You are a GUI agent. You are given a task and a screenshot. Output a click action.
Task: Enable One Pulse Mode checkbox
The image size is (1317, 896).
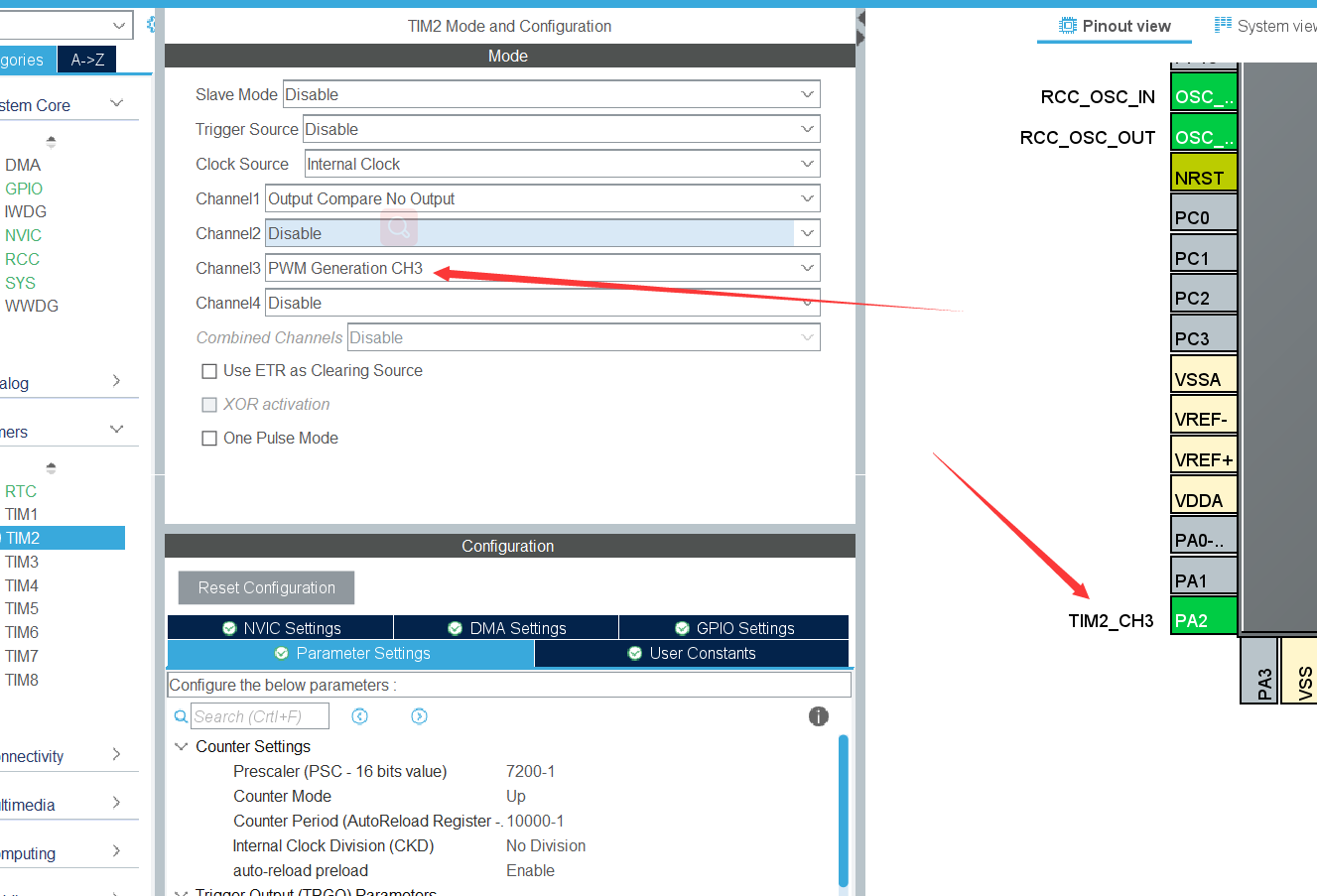click(209, 439)
